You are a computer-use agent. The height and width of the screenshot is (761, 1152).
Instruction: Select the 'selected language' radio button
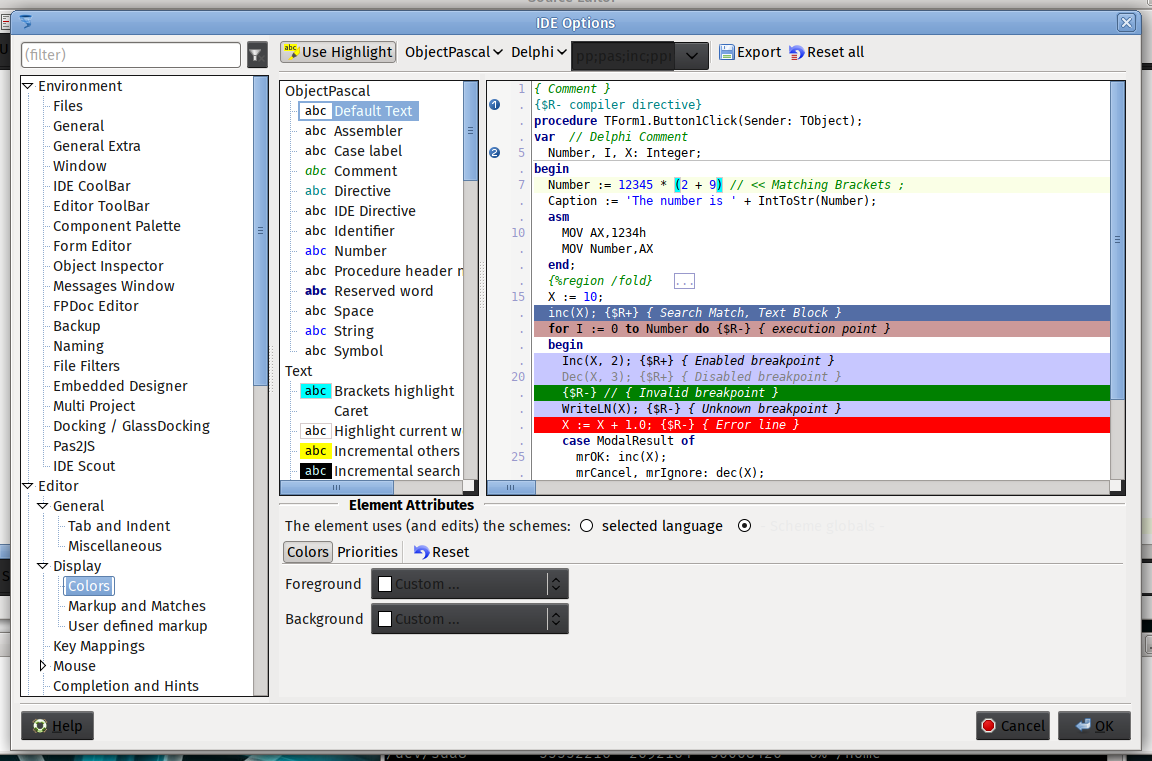(x=586, y=526)
